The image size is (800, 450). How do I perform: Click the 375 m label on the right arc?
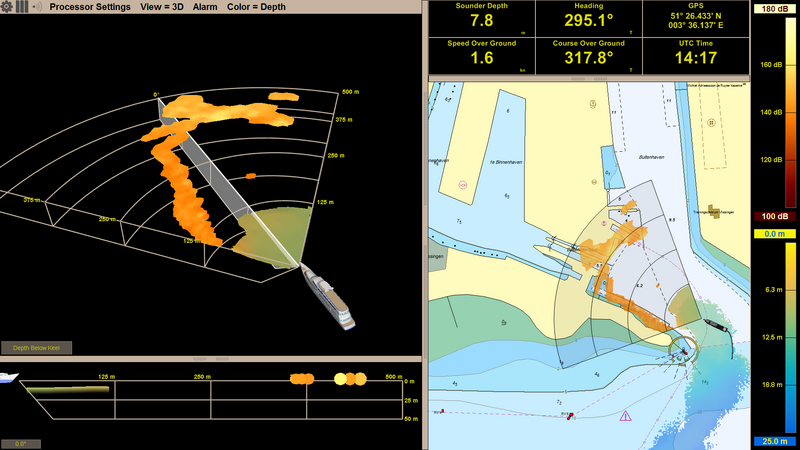click(343, 119)
